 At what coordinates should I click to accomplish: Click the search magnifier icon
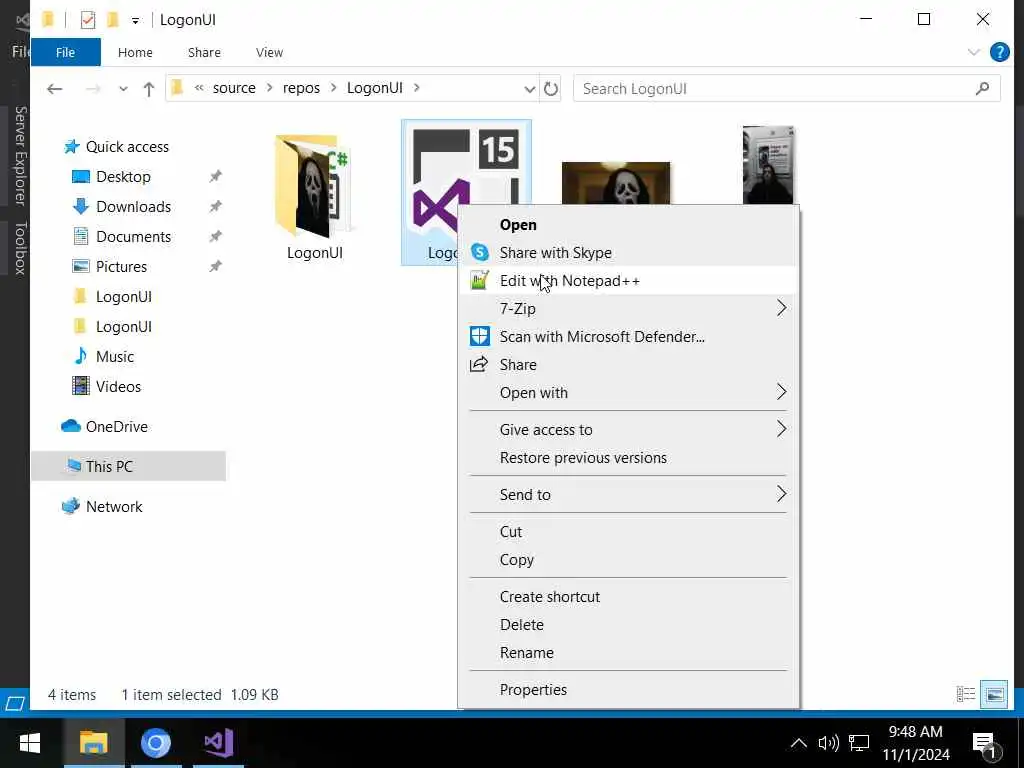[982, 88]
